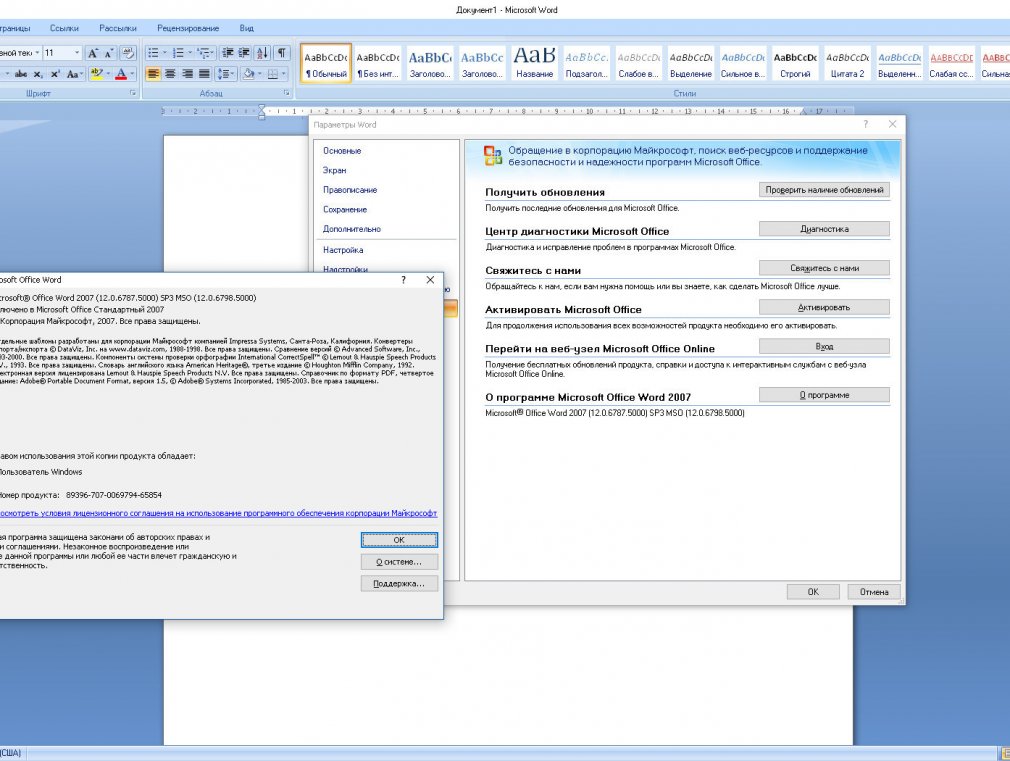Click Отмена in Параметры Word dialog
The width and height of the screenshot is (1010, 761).
point(873,592)
